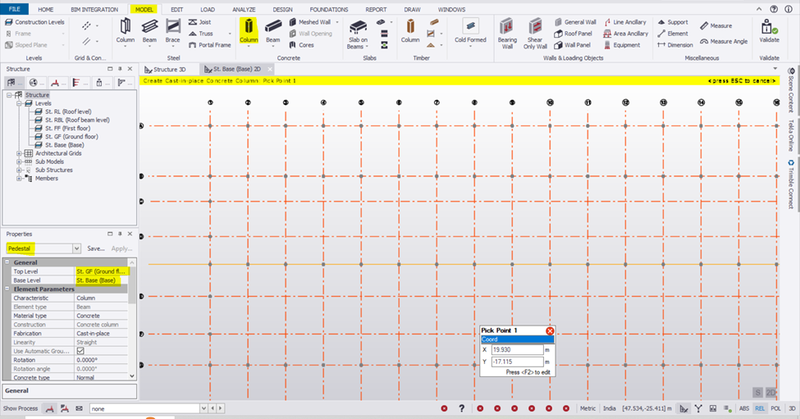Expand the Architectural Grids tree node
800x419 pixels.
coord(19,153)
